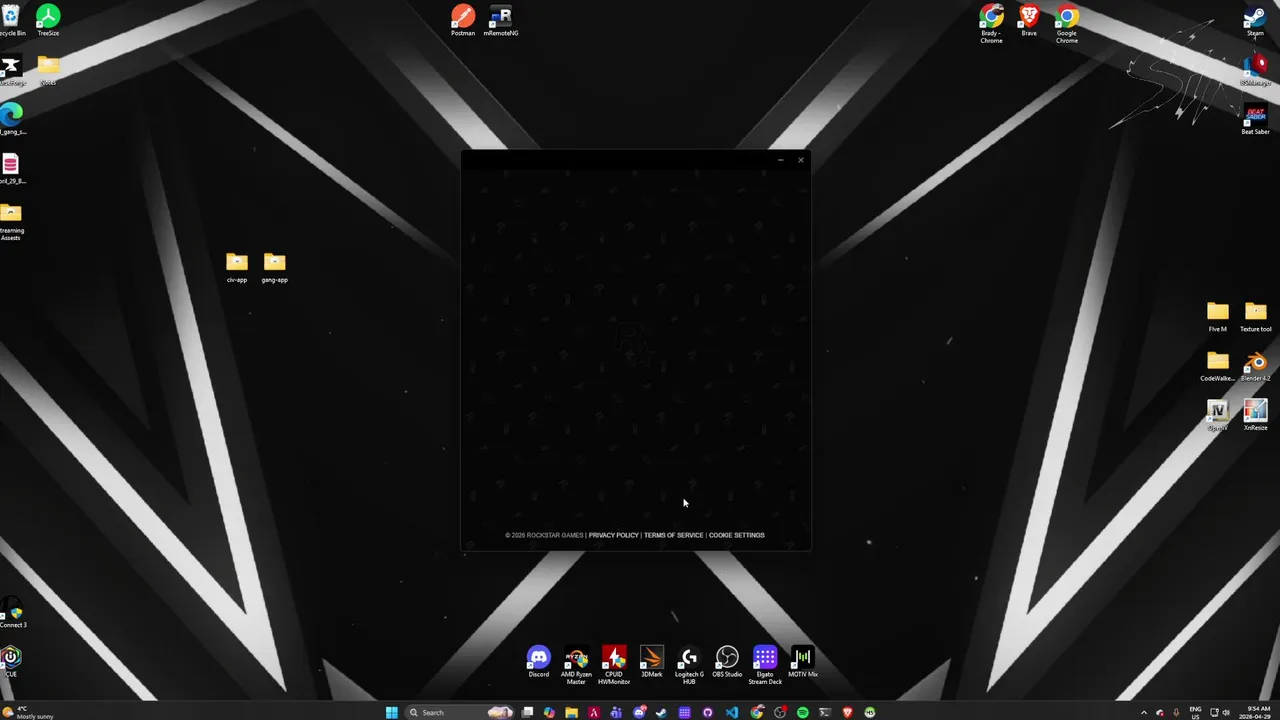Open AMD Ryzen Master shortcut
This screenshot has height=720, width=1280.
pyautogui.click(x=576, y=665)
